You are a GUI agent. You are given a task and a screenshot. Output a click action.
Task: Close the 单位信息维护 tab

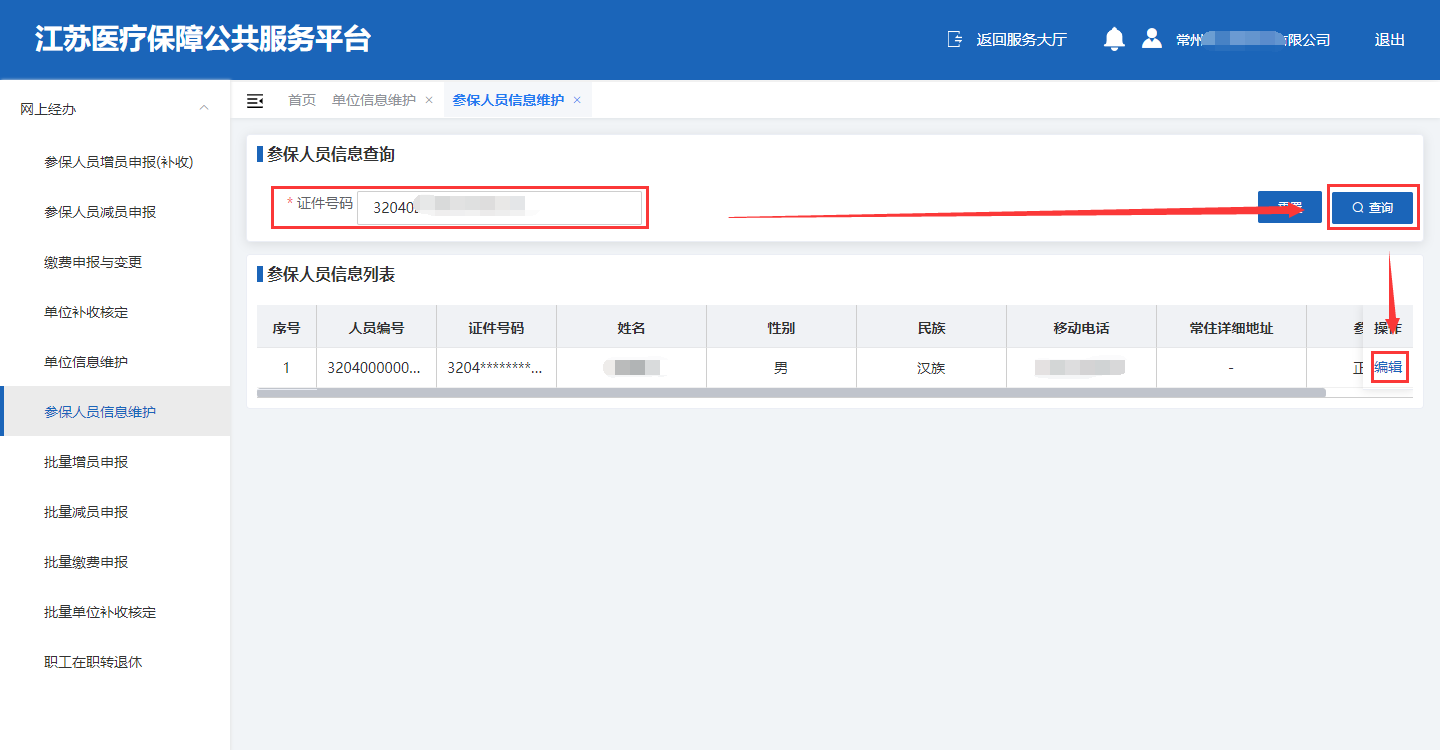(429, 100)
